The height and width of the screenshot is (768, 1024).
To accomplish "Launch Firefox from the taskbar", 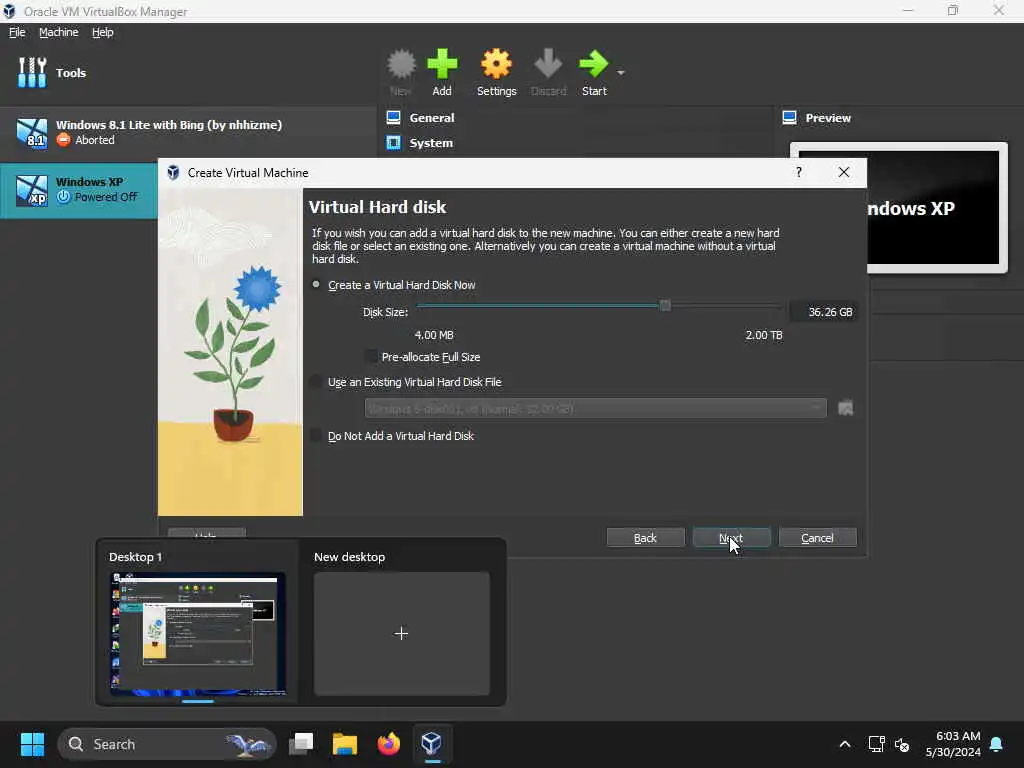I will [389, 743].
